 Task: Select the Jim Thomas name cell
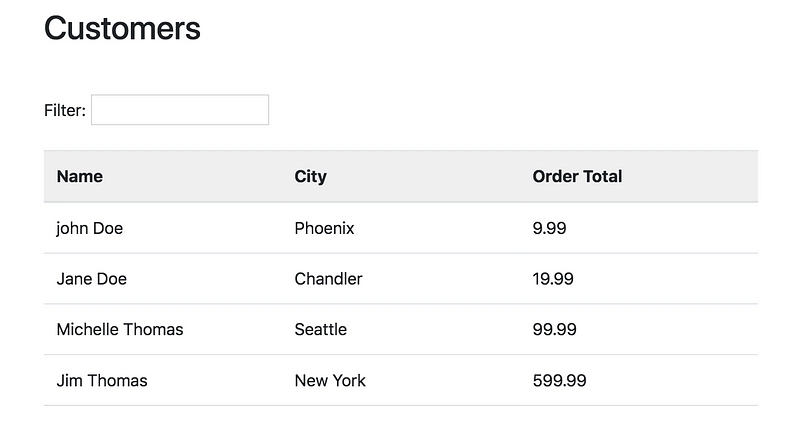click(102, 380)
